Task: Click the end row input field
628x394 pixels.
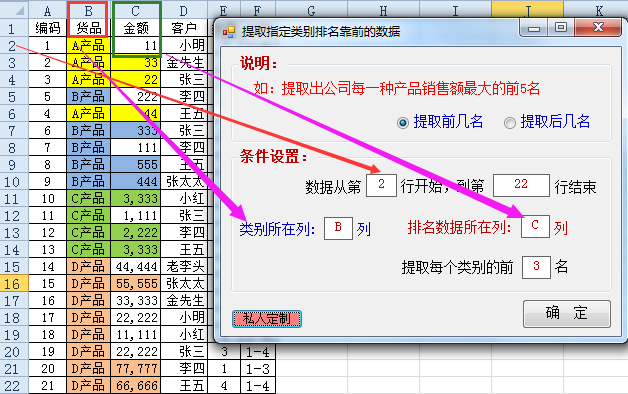Action: point(521,185)
